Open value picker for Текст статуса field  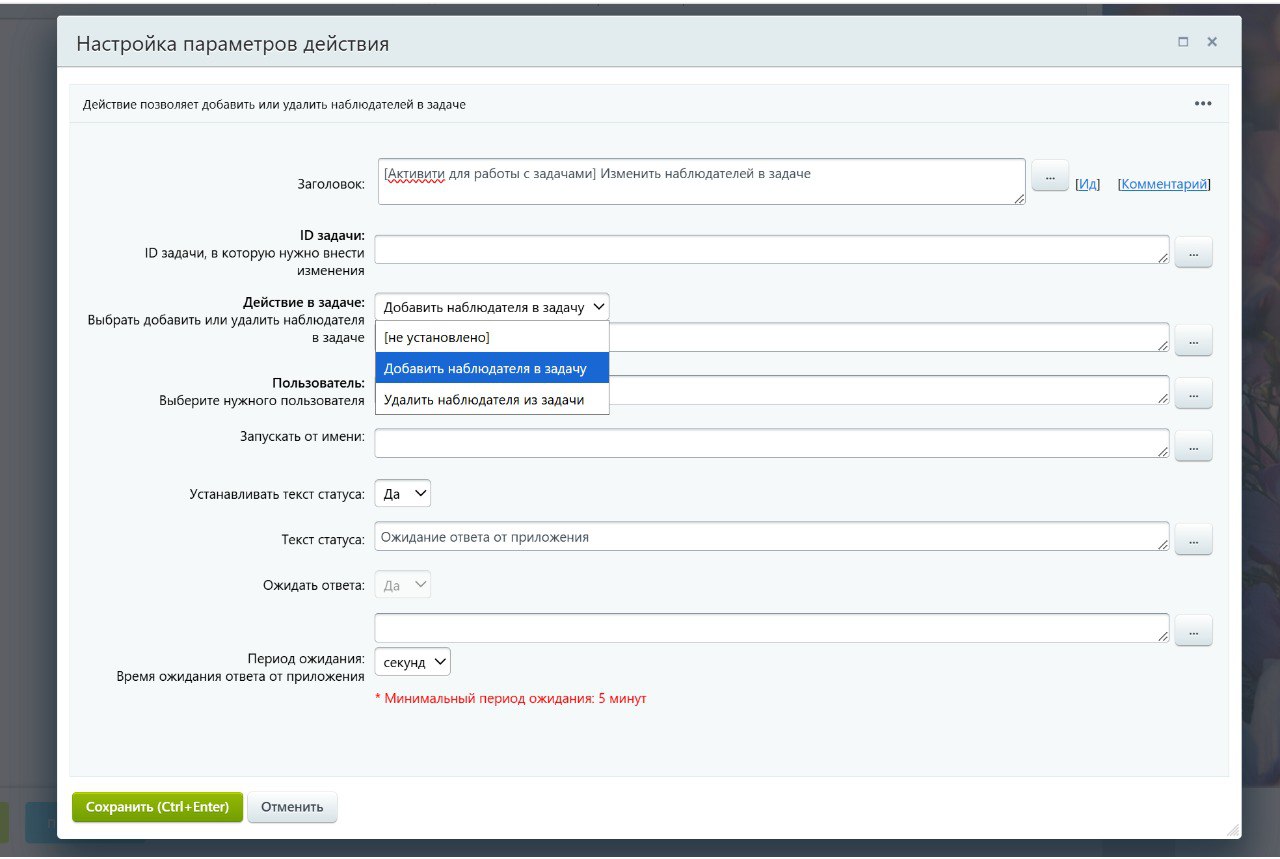(x=1193, y=540)
